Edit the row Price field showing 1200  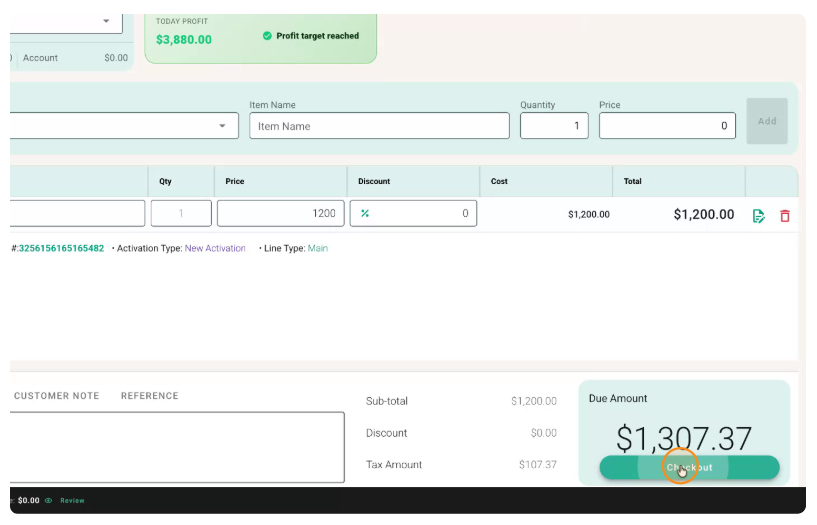click(281, 214)
